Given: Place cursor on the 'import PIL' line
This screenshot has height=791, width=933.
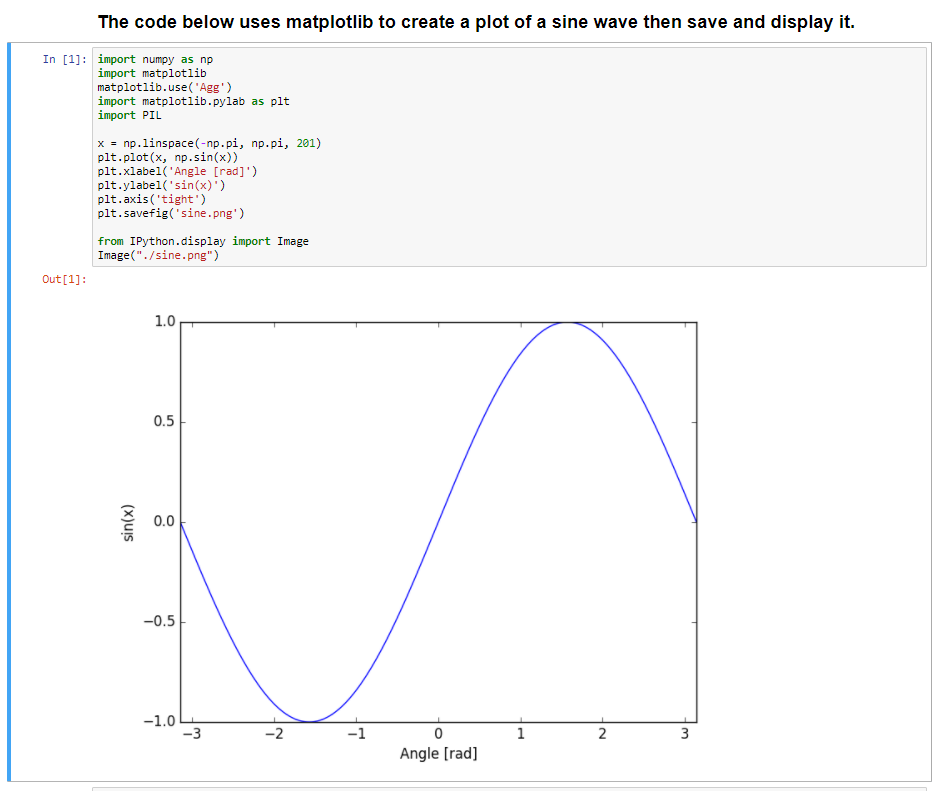Looking at the screenshot, I should 129,116.
